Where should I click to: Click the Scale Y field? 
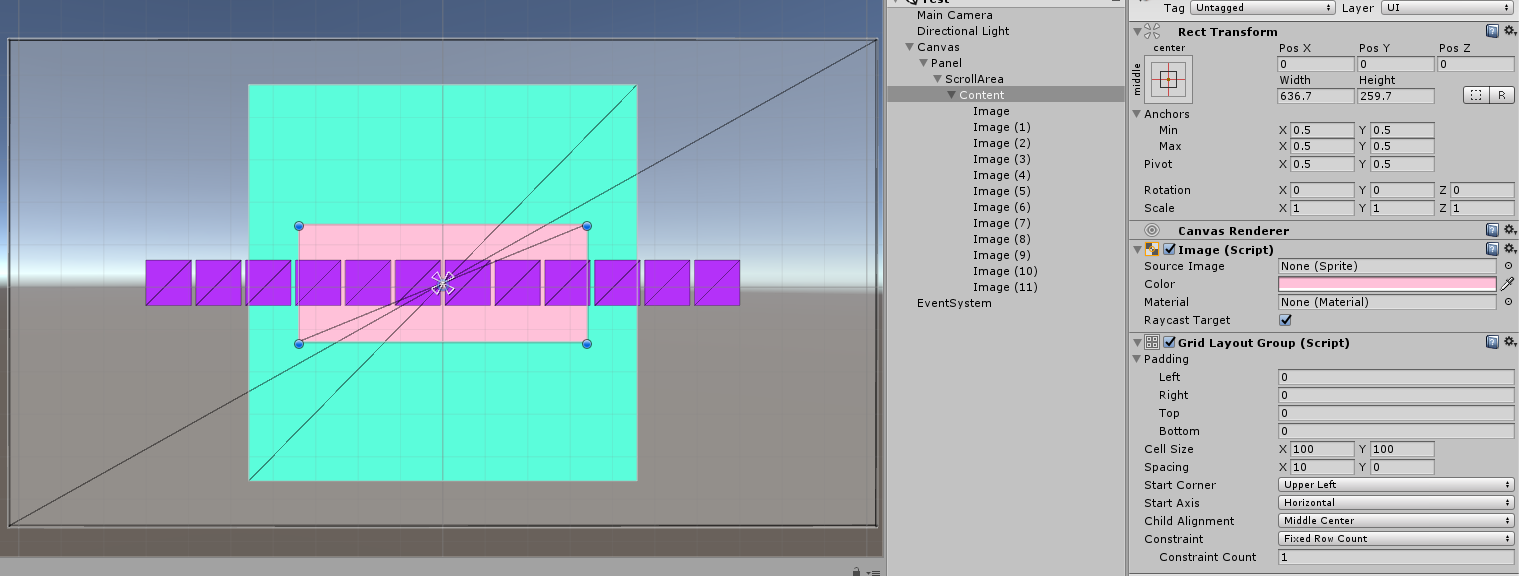coord(1402,208)
